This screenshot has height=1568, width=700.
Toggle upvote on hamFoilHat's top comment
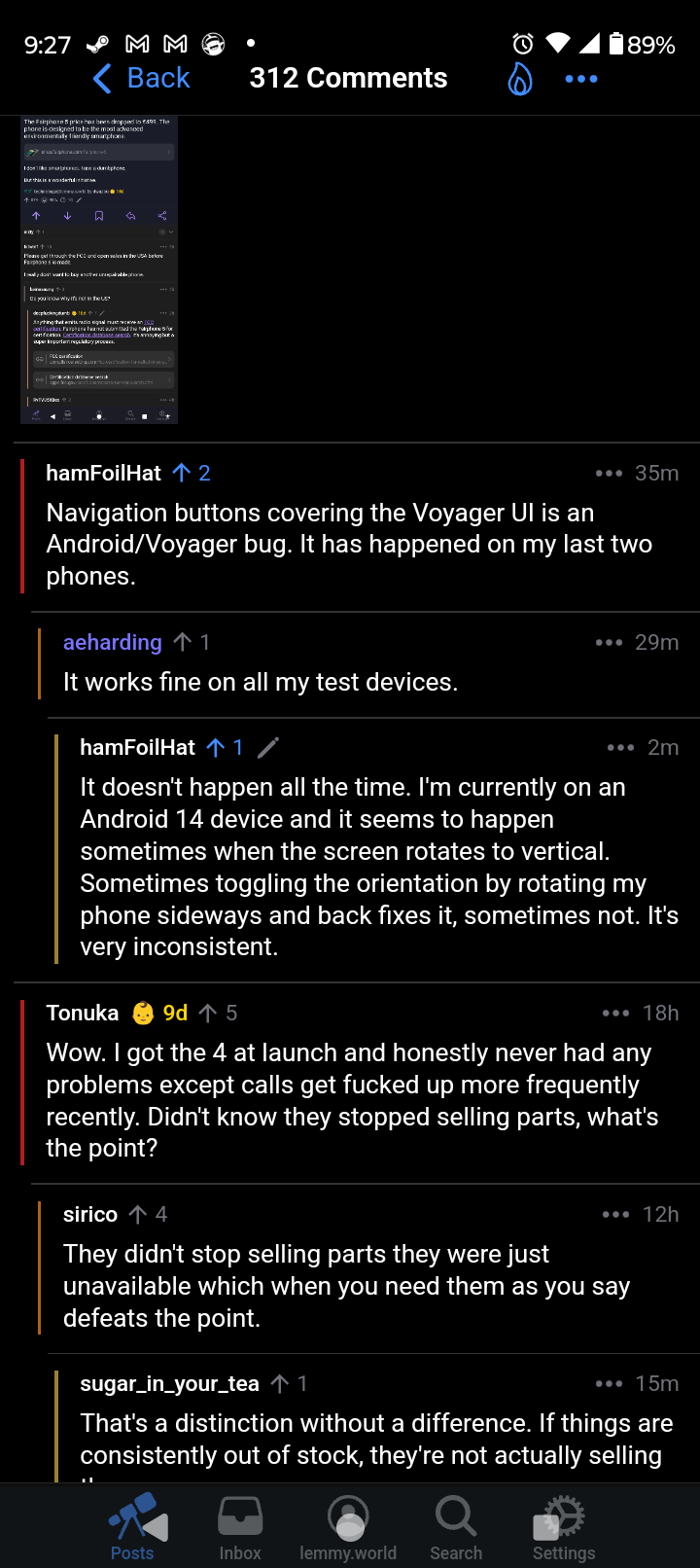tap(182, 473)
